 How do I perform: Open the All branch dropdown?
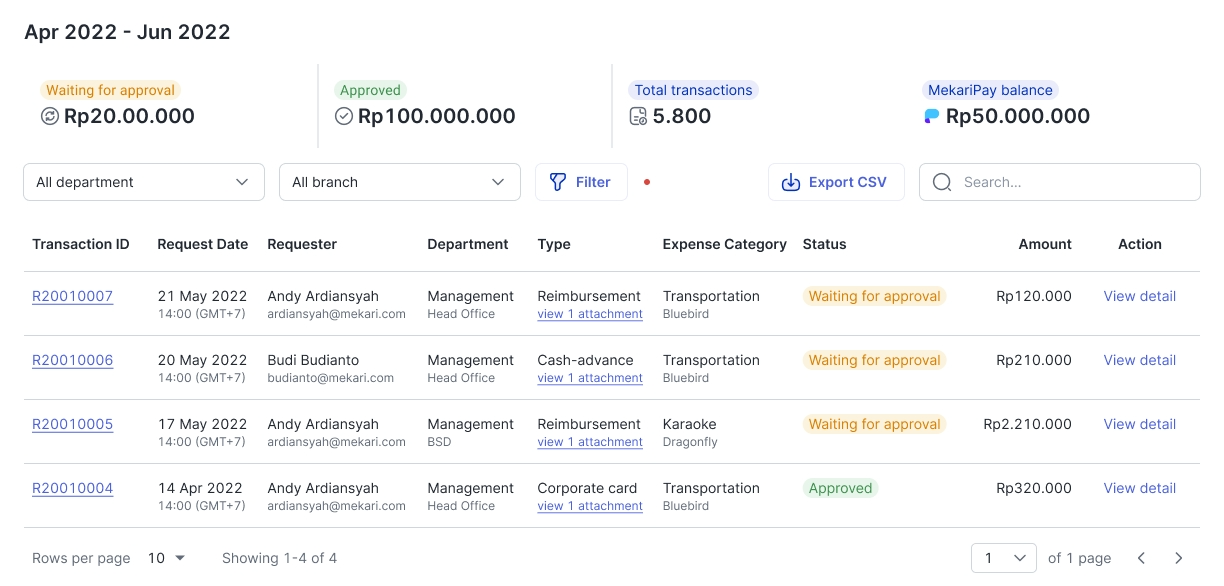pos(400,182)
